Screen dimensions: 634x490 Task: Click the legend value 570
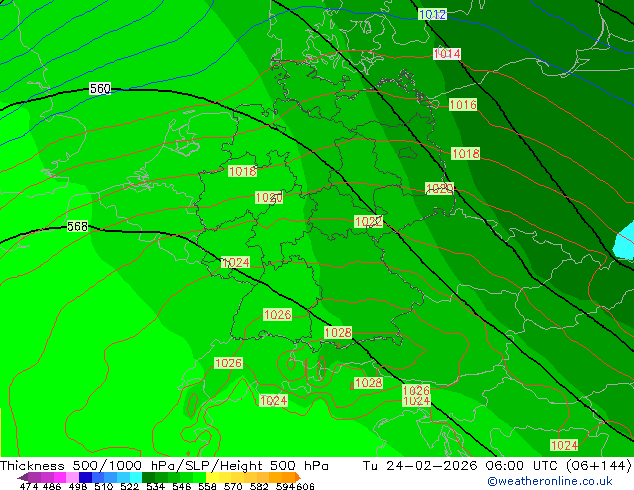(233, 486)
